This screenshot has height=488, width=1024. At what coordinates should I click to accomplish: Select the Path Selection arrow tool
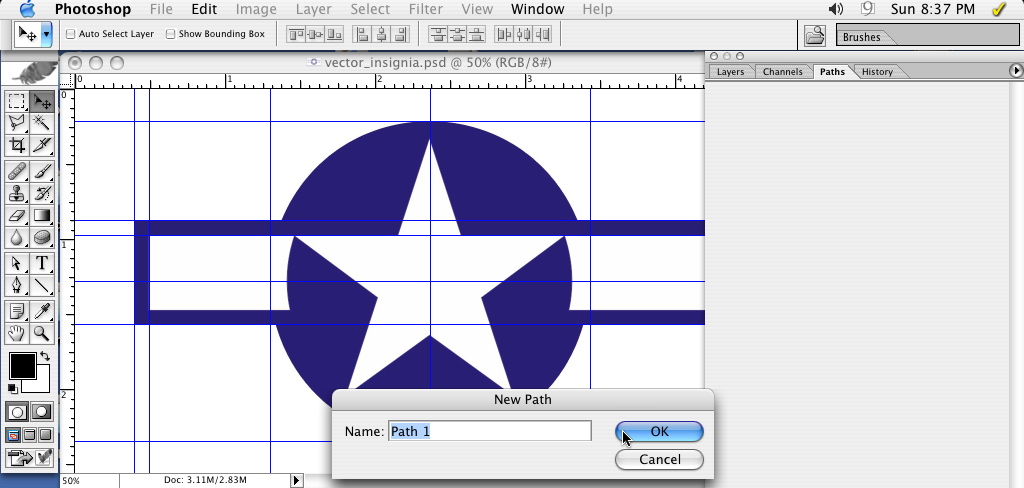(16, 263)
